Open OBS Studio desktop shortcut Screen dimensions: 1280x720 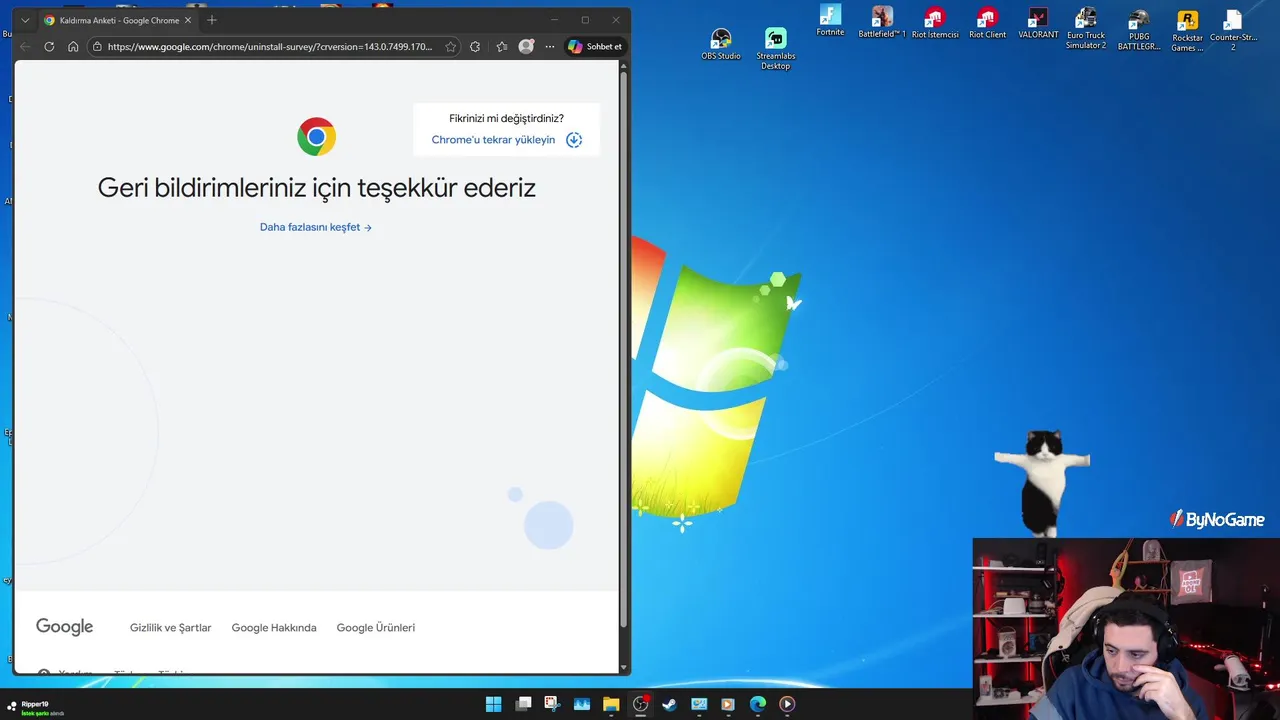coord(721,44)
